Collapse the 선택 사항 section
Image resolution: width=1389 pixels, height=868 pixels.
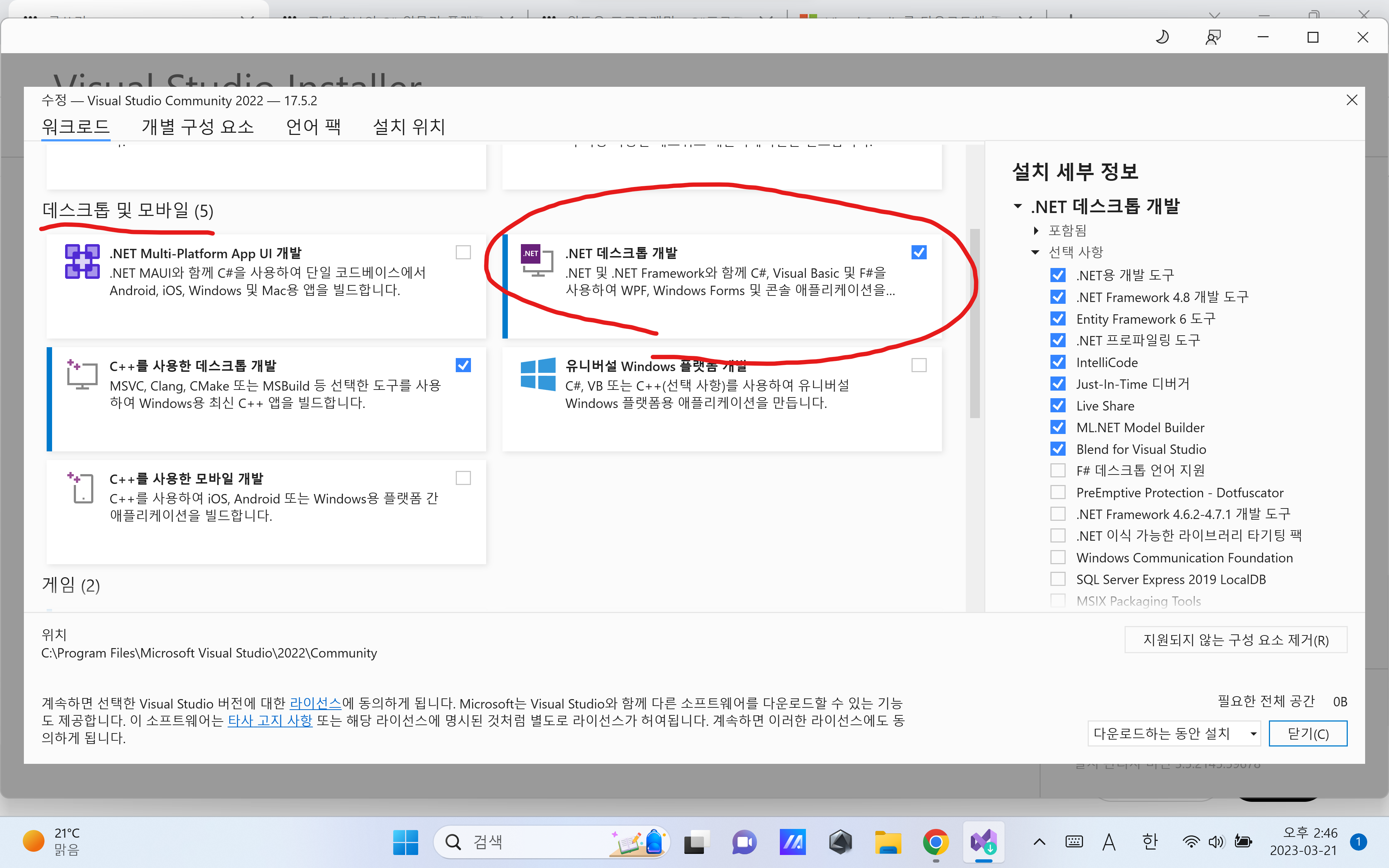[1036, 252]
